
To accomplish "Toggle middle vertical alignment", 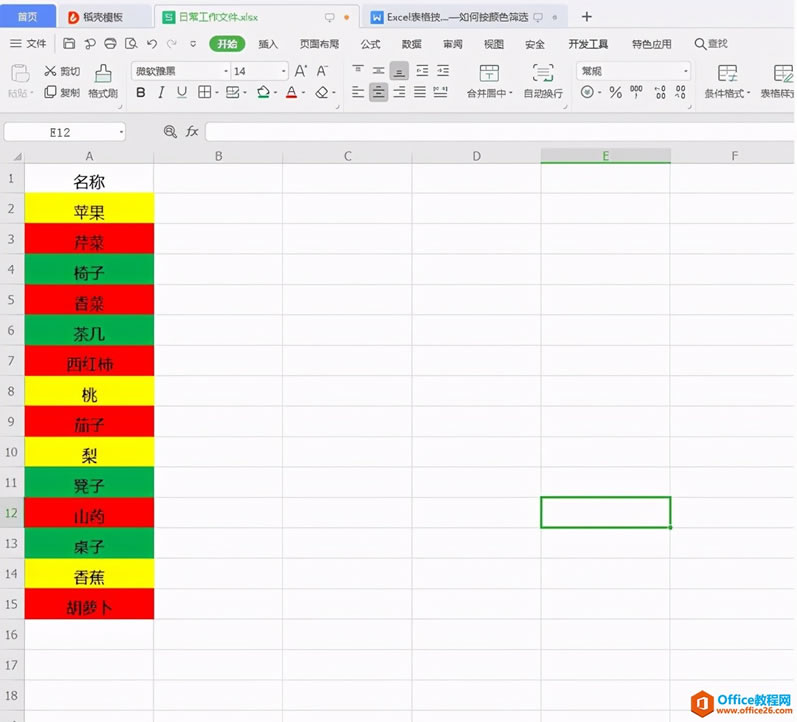I will point(378,70).
